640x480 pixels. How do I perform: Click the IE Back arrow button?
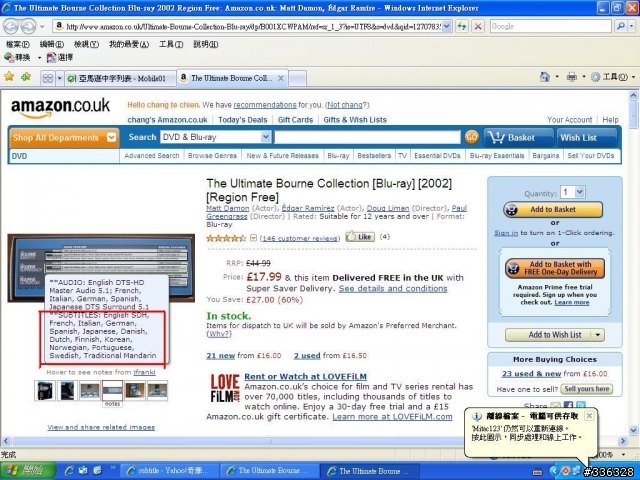point(11,27)
